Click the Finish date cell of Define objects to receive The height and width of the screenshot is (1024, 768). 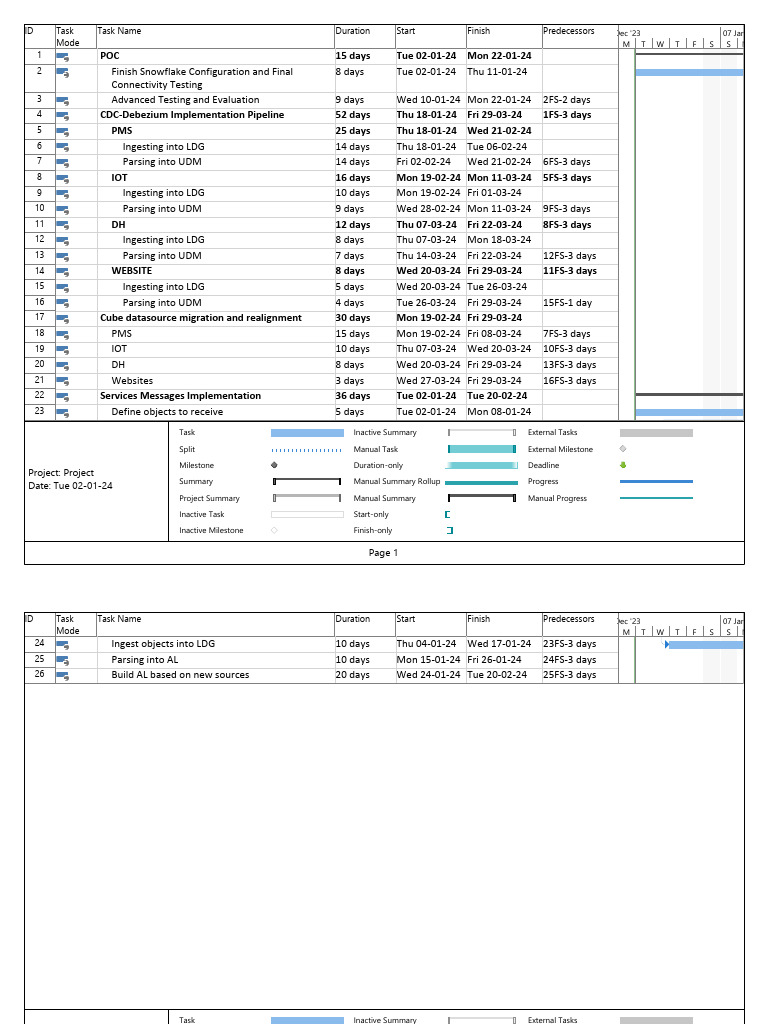(491, 412)
